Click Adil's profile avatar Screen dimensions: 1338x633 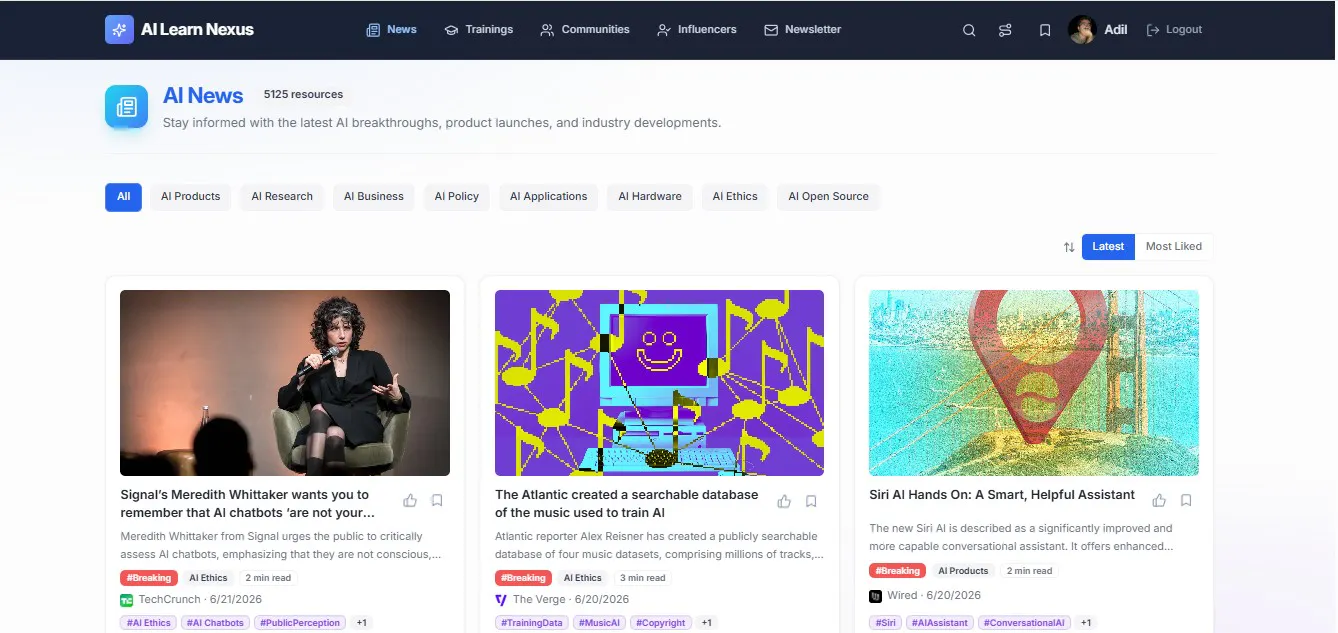click(1082, 29)
